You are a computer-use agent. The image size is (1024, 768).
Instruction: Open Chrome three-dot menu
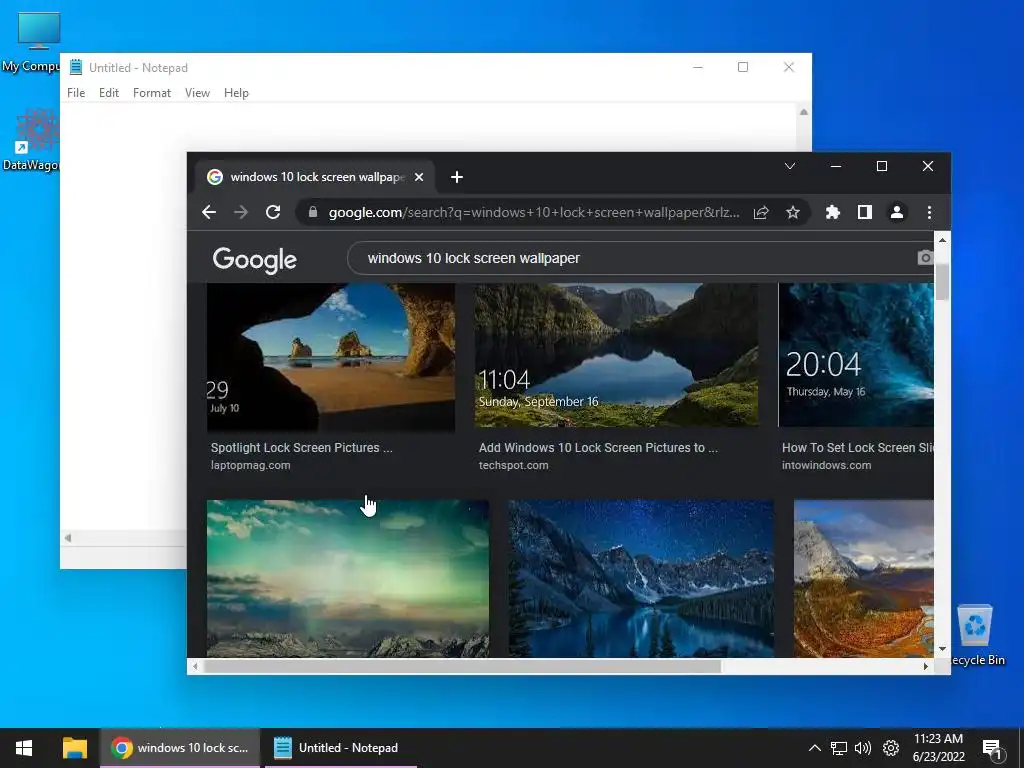(x=929, y=212)
